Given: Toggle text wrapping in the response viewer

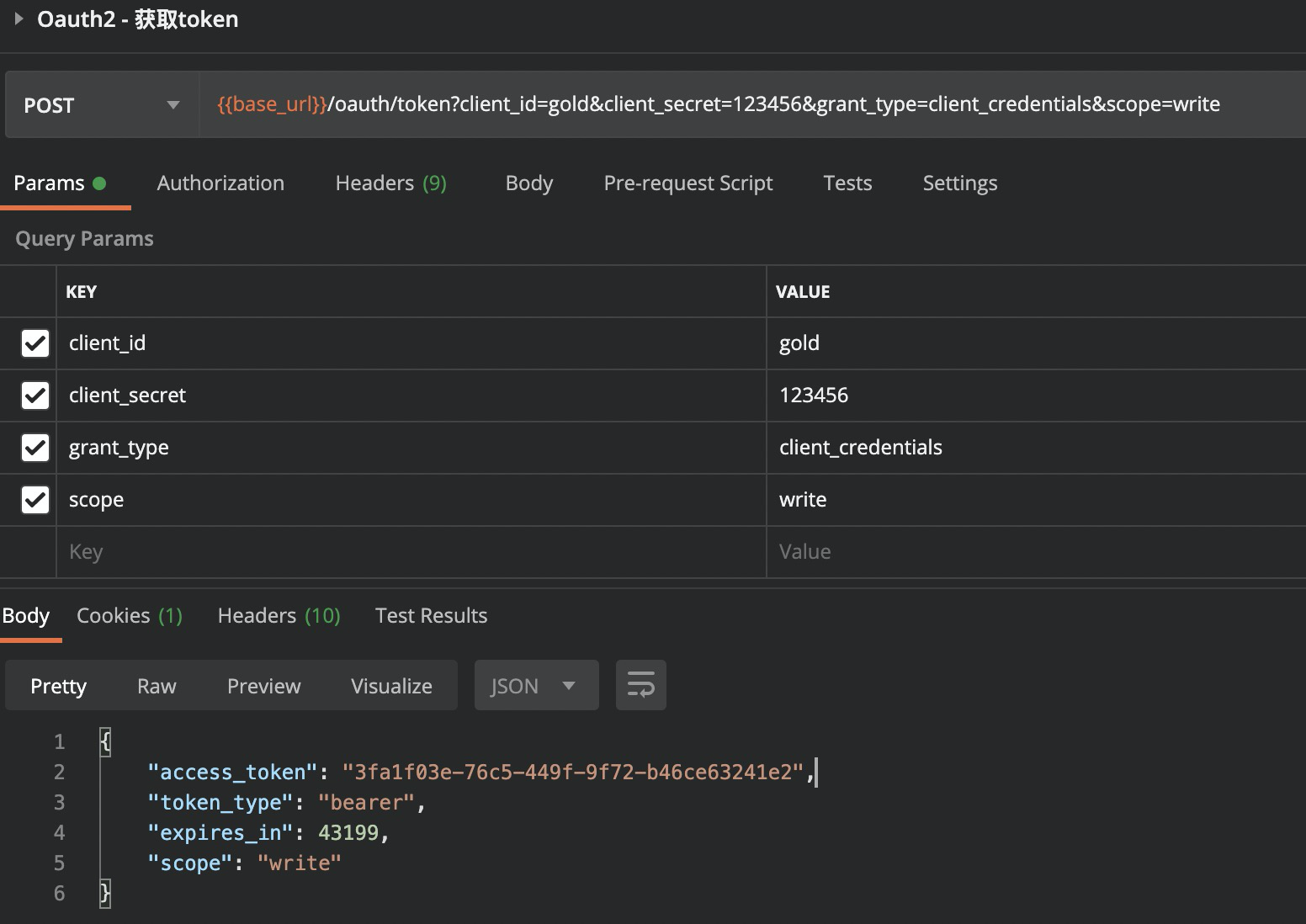Looking at the screenshot, I should coord(640,685).
